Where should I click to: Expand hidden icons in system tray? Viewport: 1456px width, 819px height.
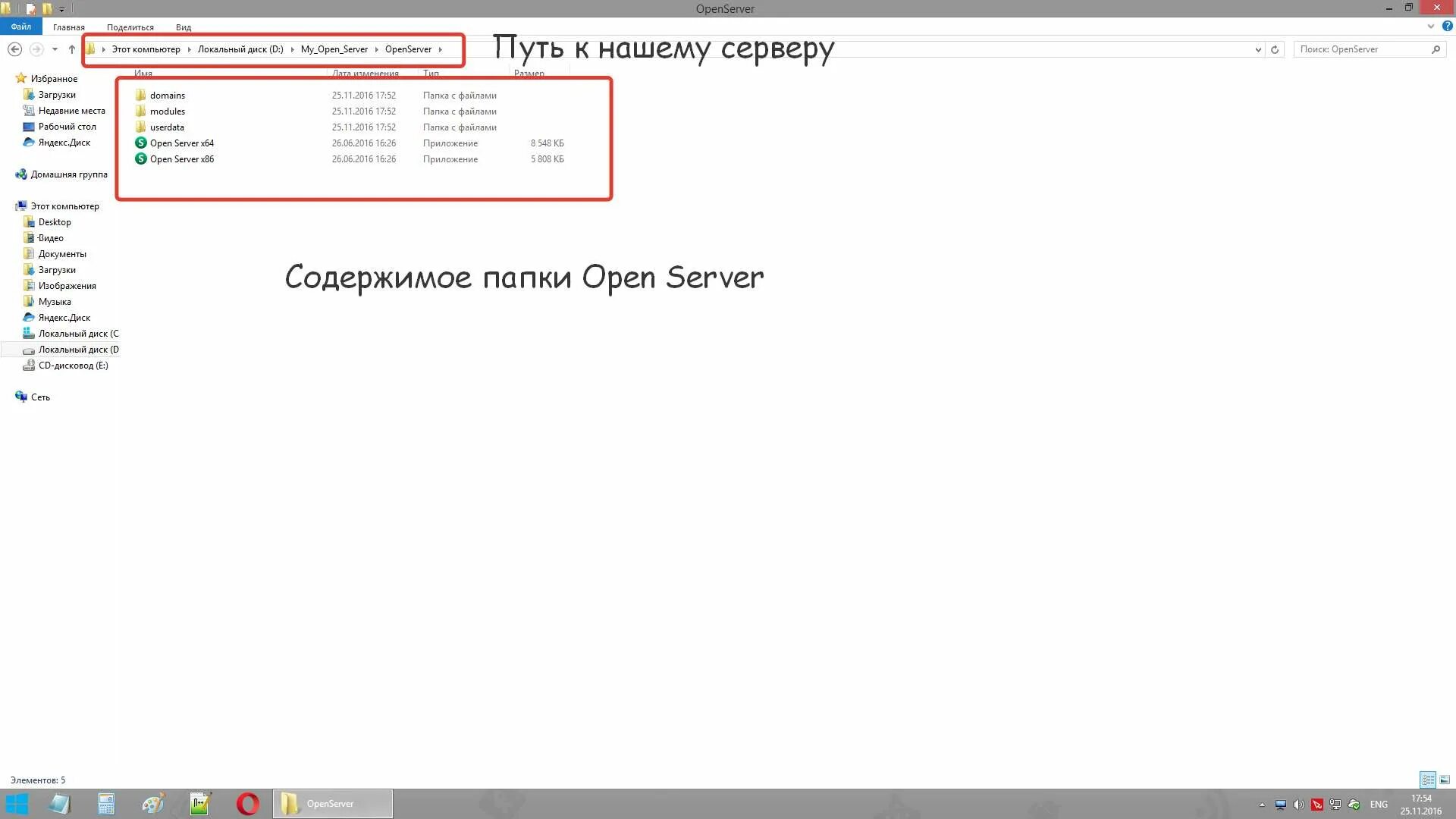(x=1260, y=804)
